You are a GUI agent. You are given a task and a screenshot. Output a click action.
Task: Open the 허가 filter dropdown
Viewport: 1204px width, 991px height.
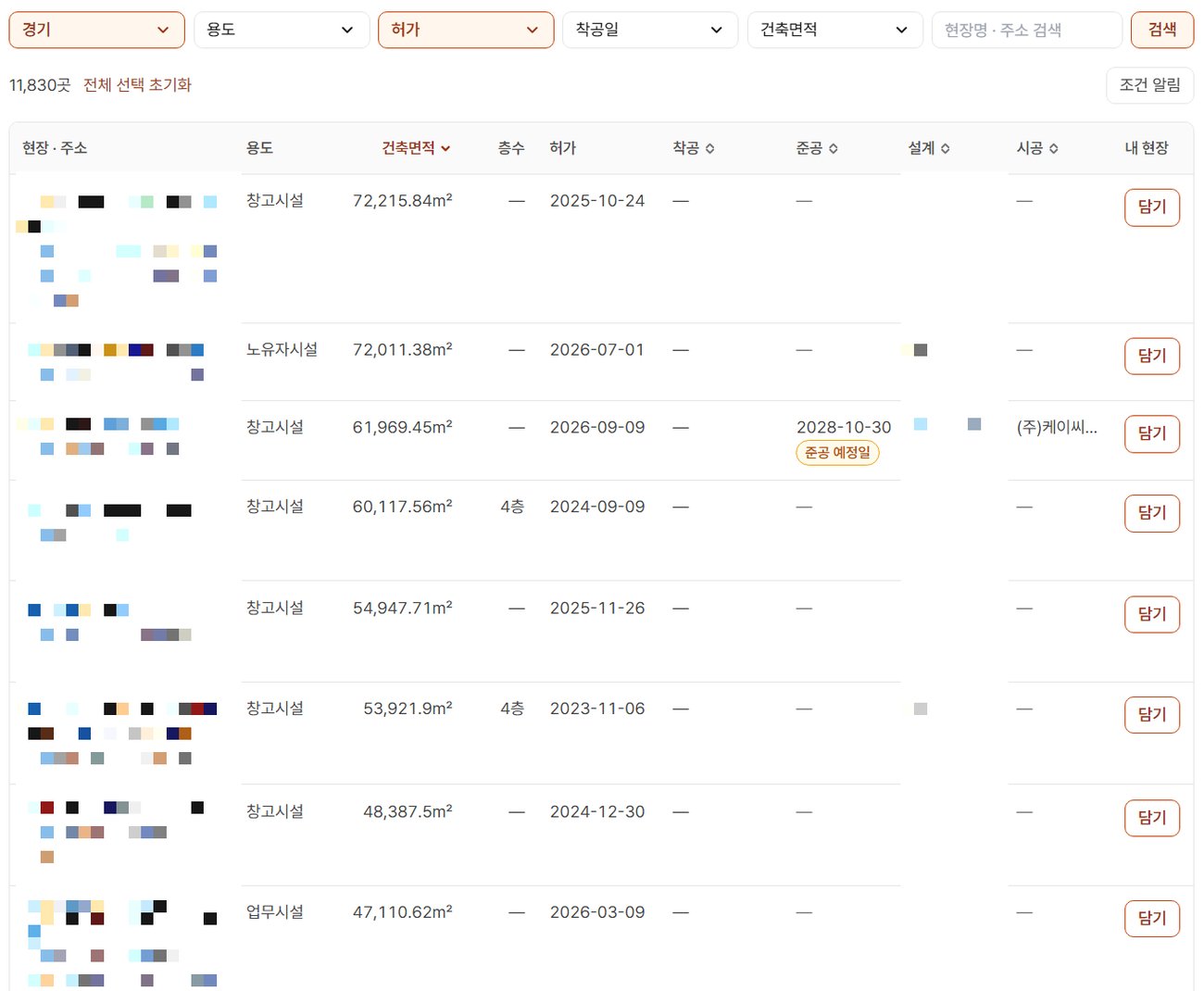466,30
